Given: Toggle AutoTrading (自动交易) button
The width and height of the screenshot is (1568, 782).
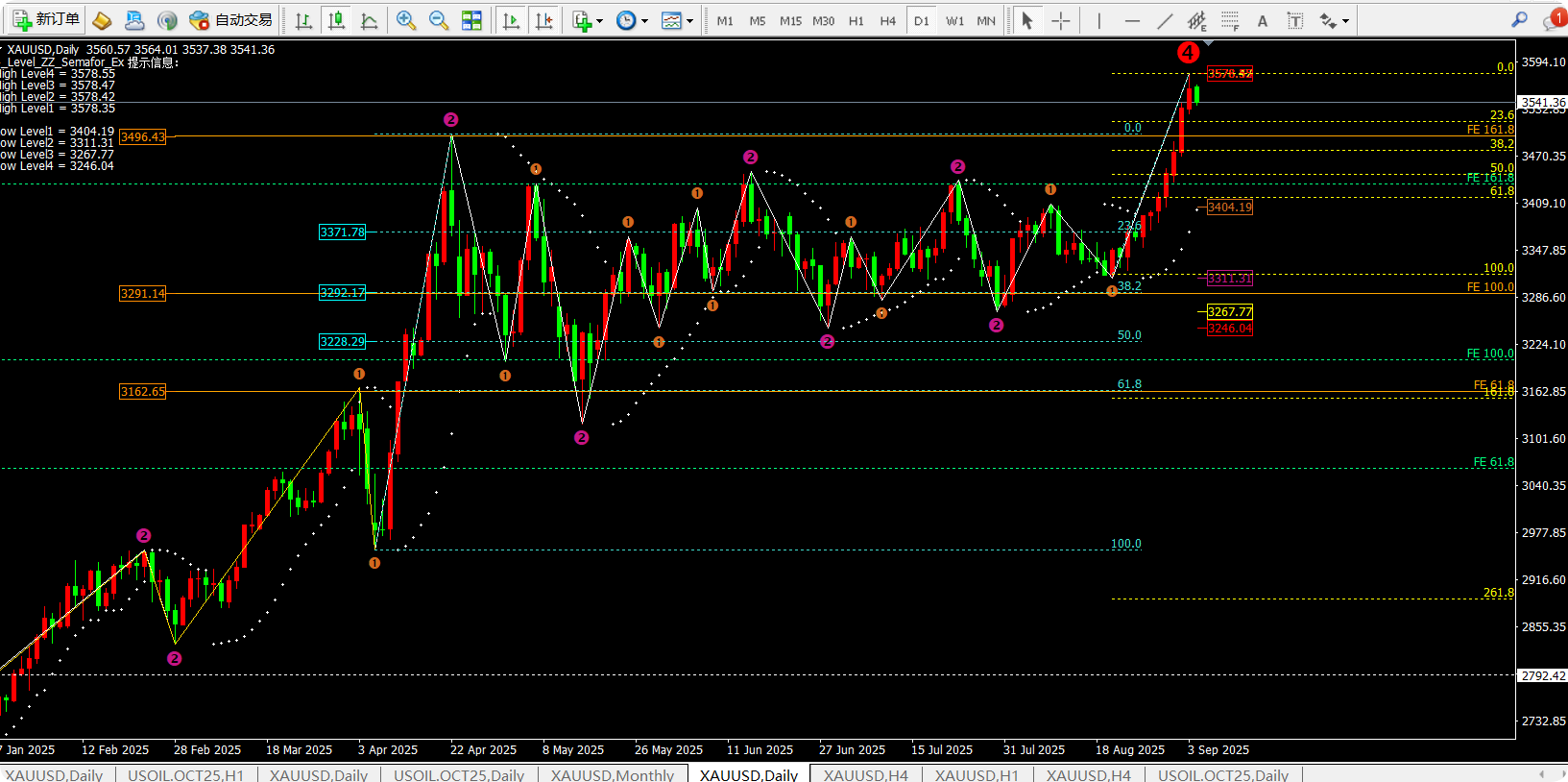Looking at the screenshot, I should 231,20.
